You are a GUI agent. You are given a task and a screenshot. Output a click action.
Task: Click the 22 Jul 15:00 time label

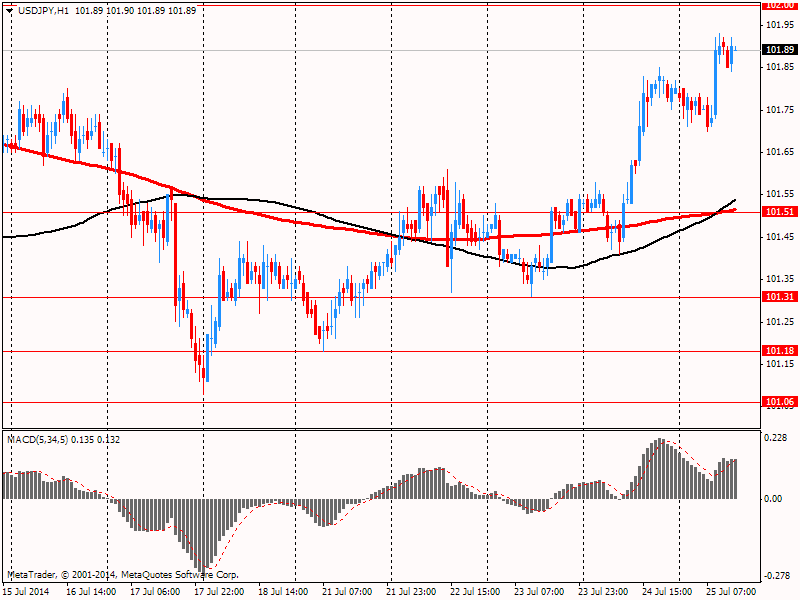click(475, 592)
